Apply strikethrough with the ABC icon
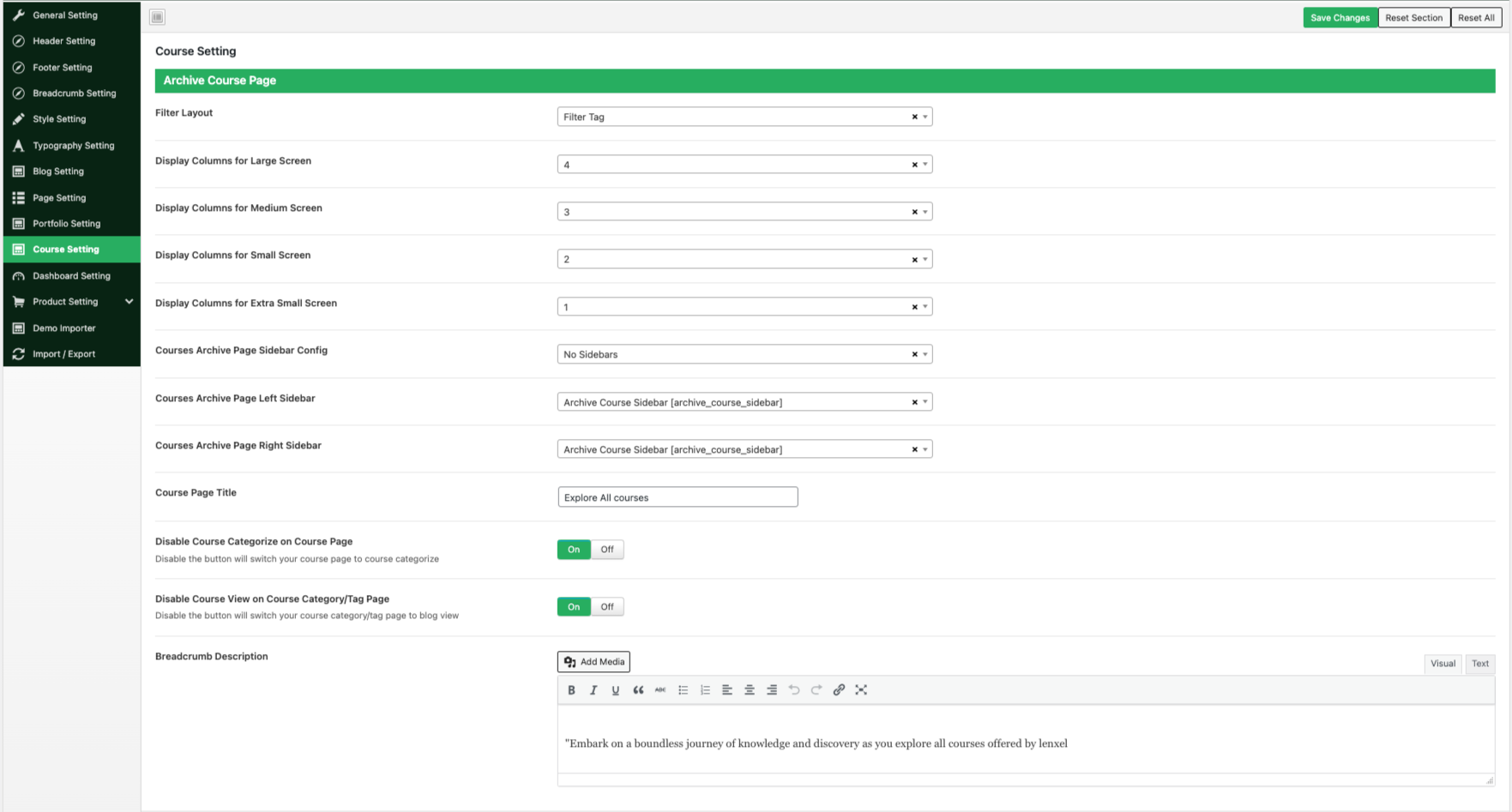This screenshot has height=812, width=1512. [660, 690]
